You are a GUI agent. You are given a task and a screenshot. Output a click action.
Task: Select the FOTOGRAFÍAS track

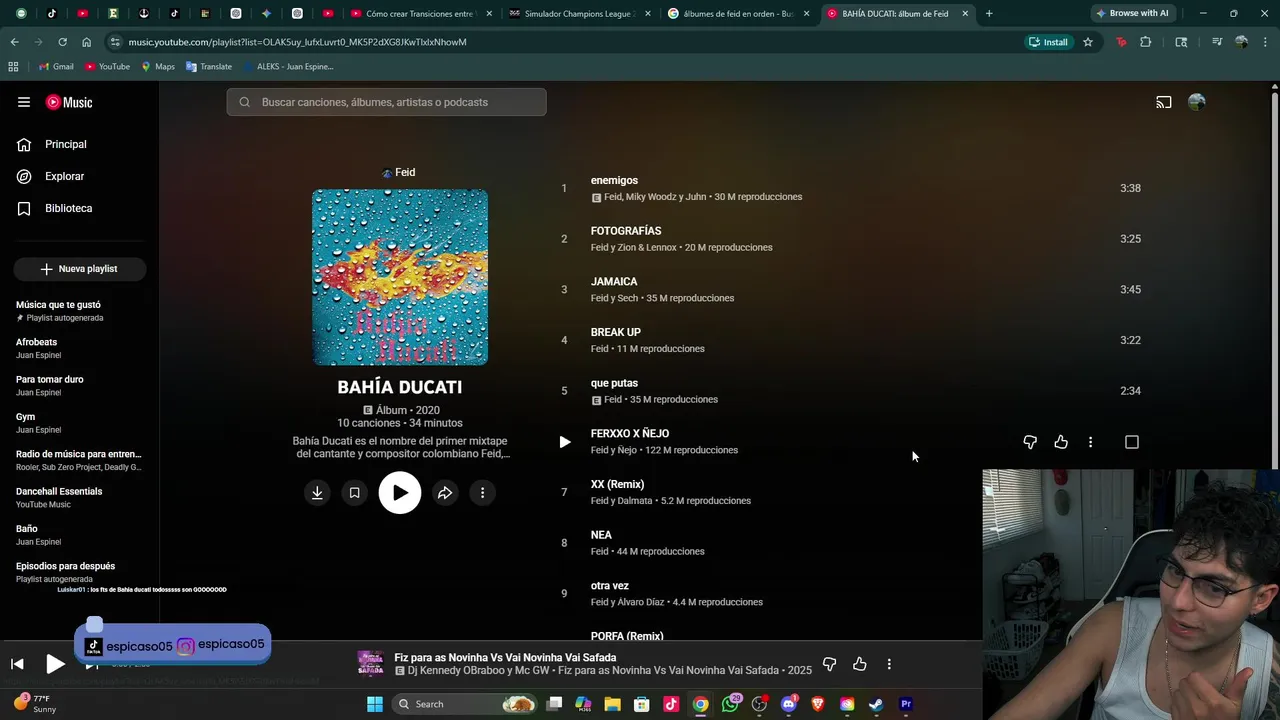pos(626,231)
